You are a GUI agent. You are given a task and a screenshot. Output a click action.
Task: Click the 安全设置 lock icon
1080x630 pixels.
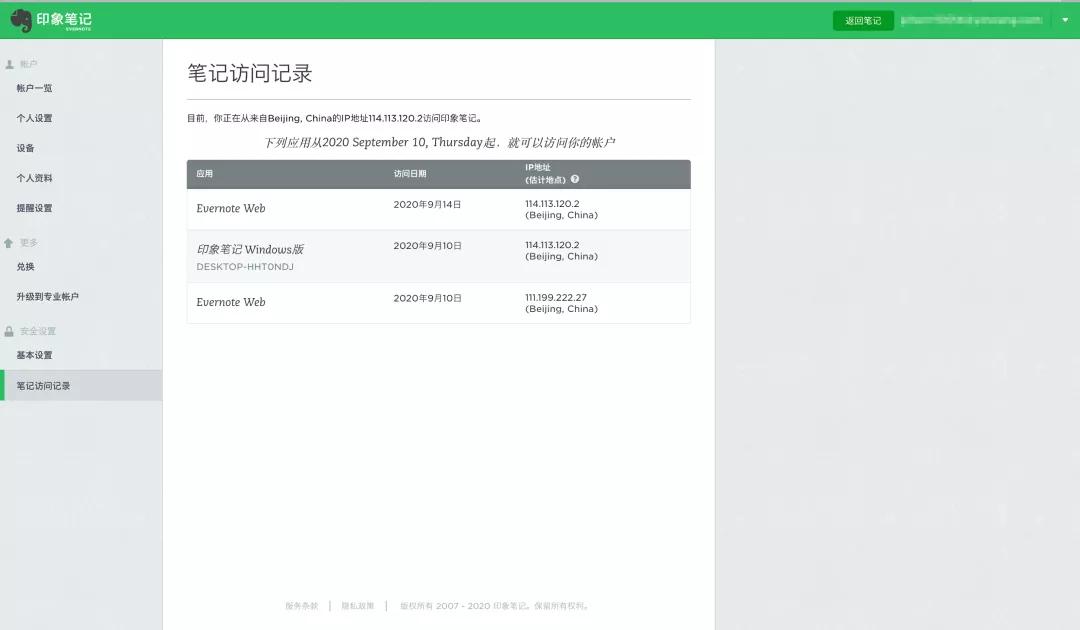click(9, 331)
